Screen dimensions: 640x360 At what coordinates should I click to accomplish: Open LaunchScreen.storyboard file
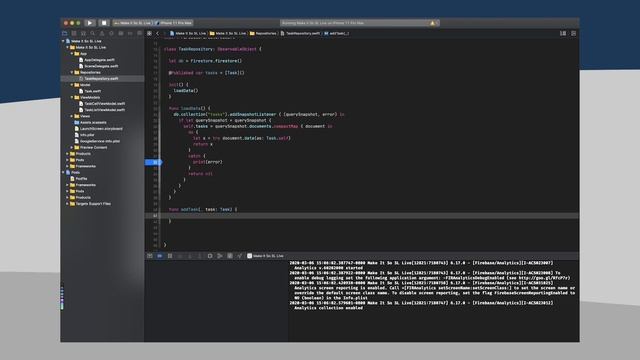98,129
